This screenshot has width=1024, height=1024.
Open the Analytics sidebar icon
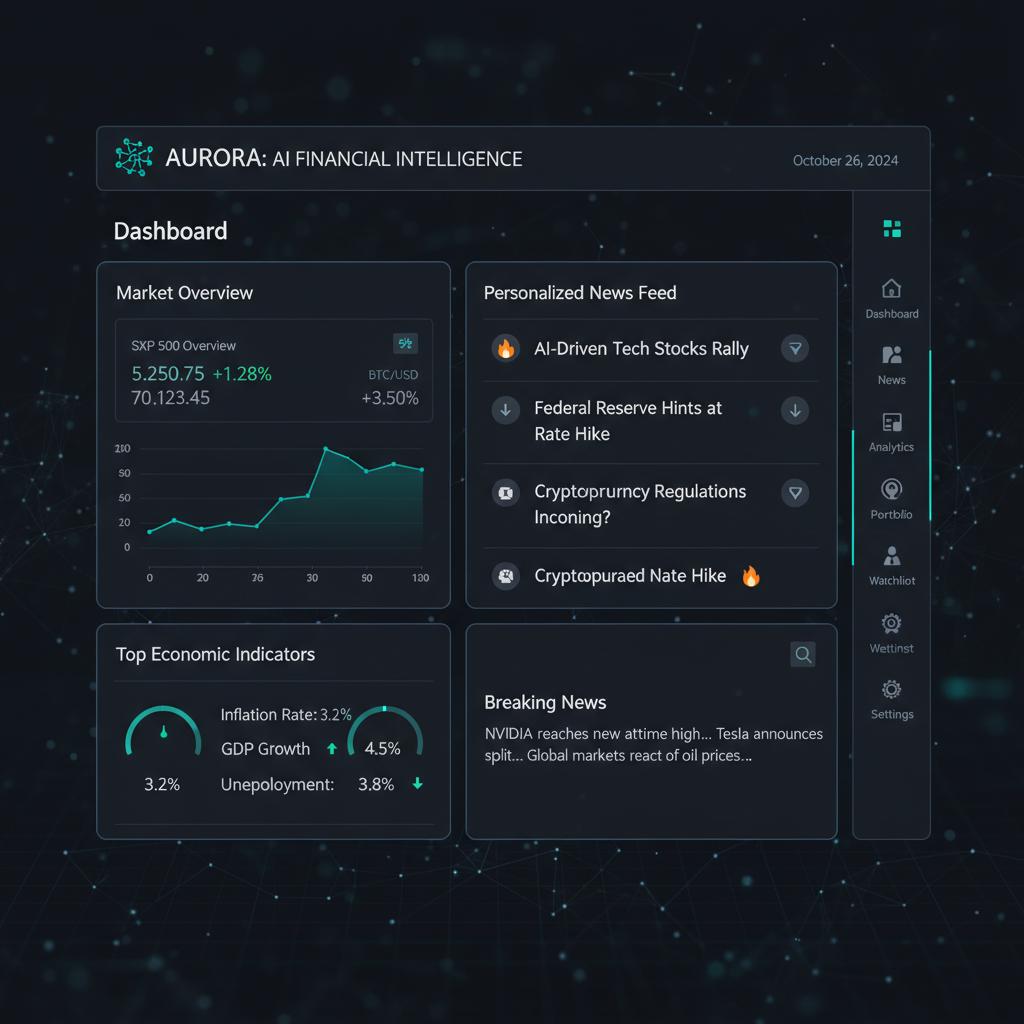pyautogui.click(x=892, y=423)
